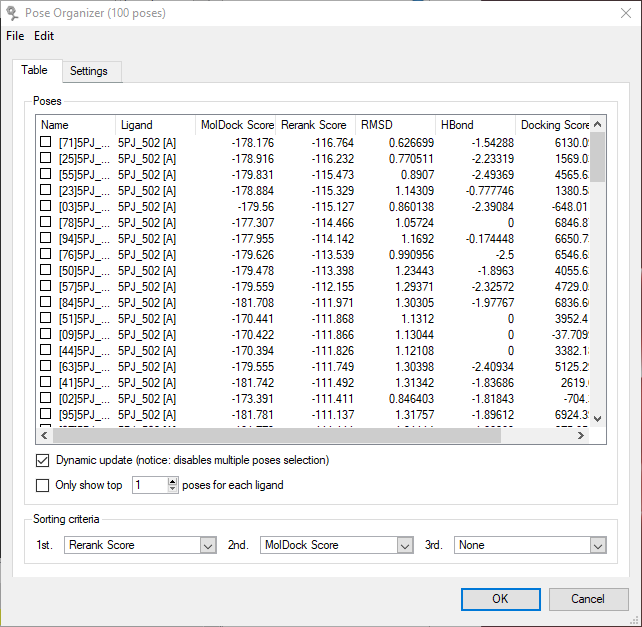Image resolution: width=642 pixels, height=627 pixels.
Task: Decrease the top poses spinner value
Action: pyautogui.click(x=173, y=489)
